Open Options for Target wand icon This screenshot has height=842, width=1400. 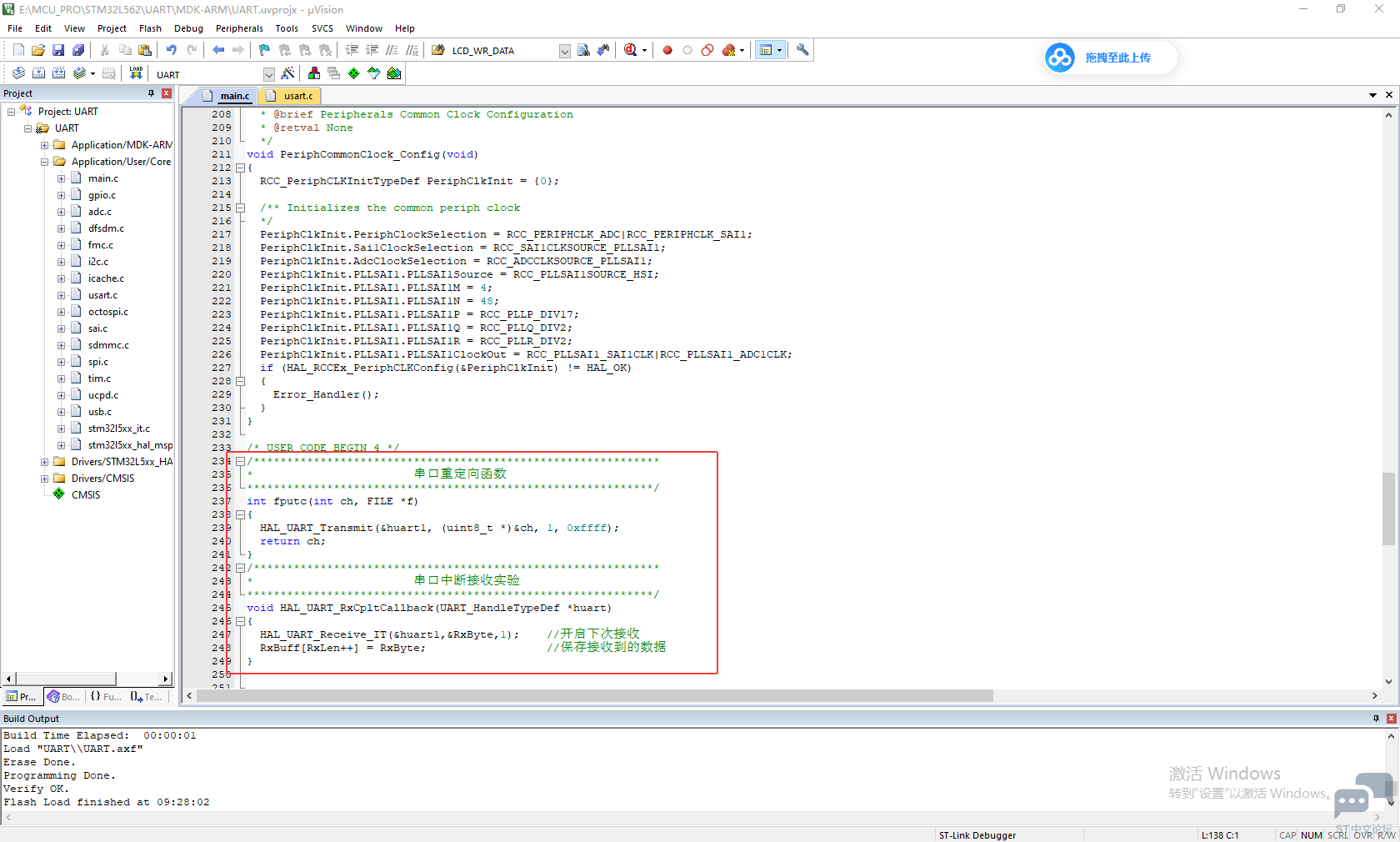click(287, 73)
